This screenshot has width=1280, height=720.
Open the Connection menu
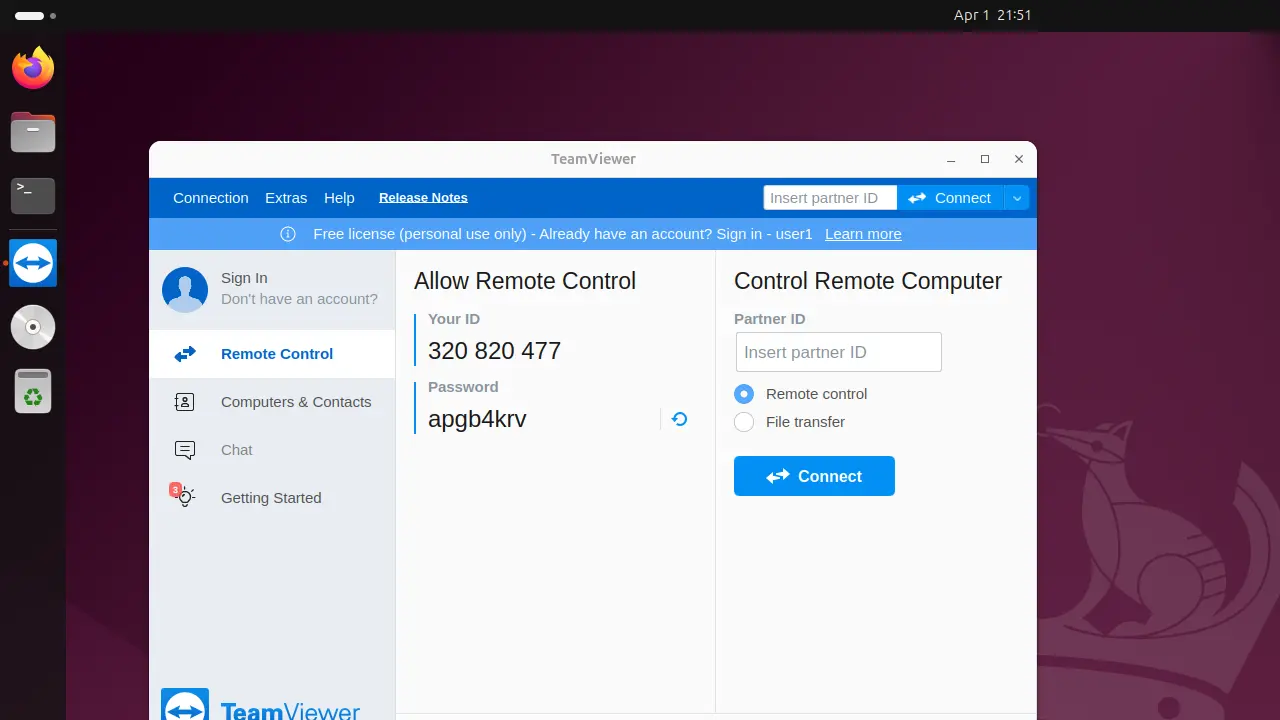coord(211,198)
